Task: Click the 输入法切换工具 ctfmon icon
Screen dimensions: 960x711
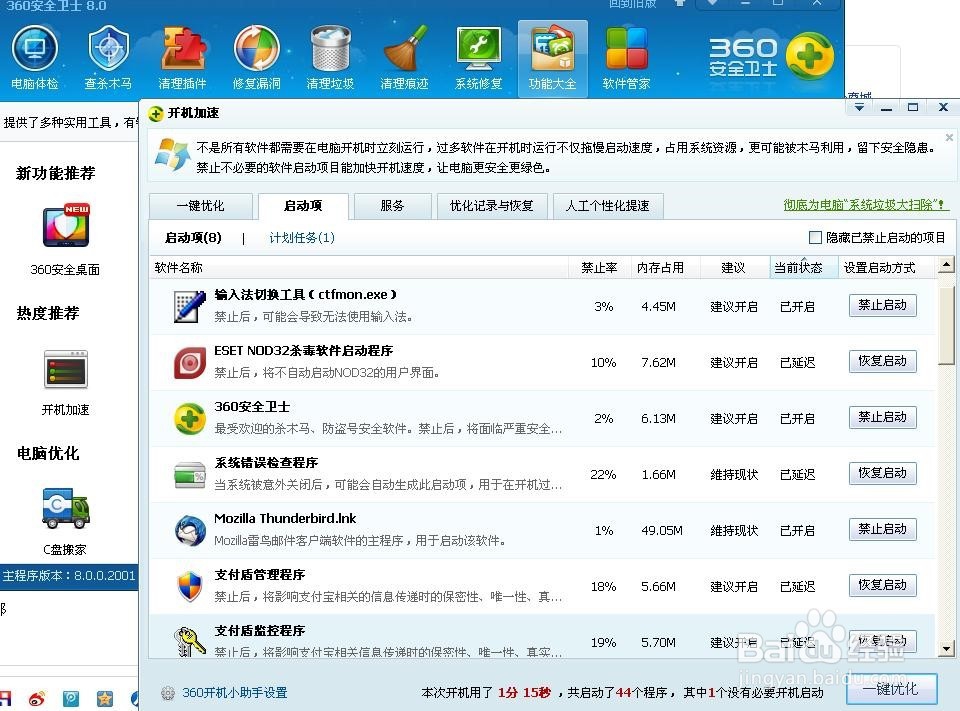Action: pyautogui.click(x=189, y=306)
